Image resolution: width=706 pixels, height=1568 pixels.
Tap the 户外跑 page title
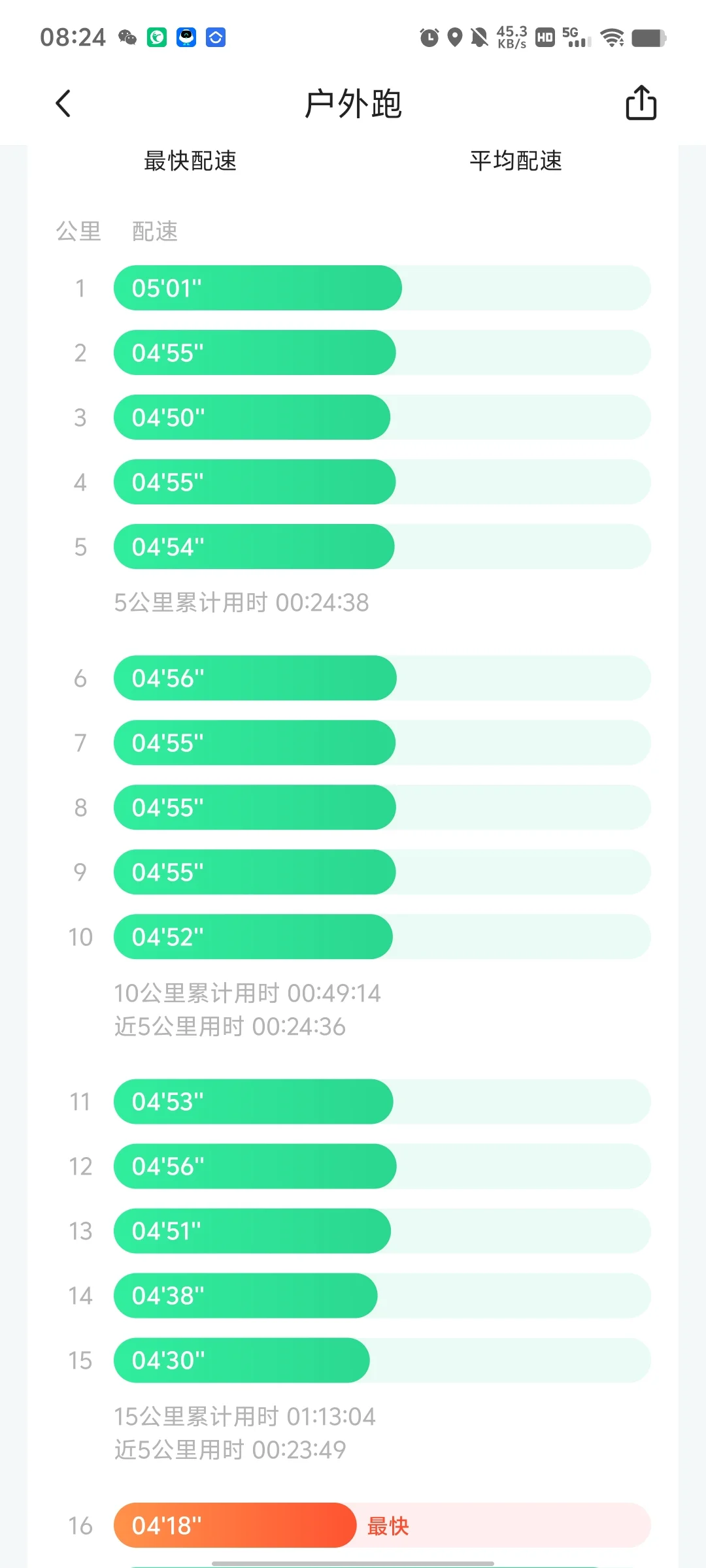tap(353, 104)
